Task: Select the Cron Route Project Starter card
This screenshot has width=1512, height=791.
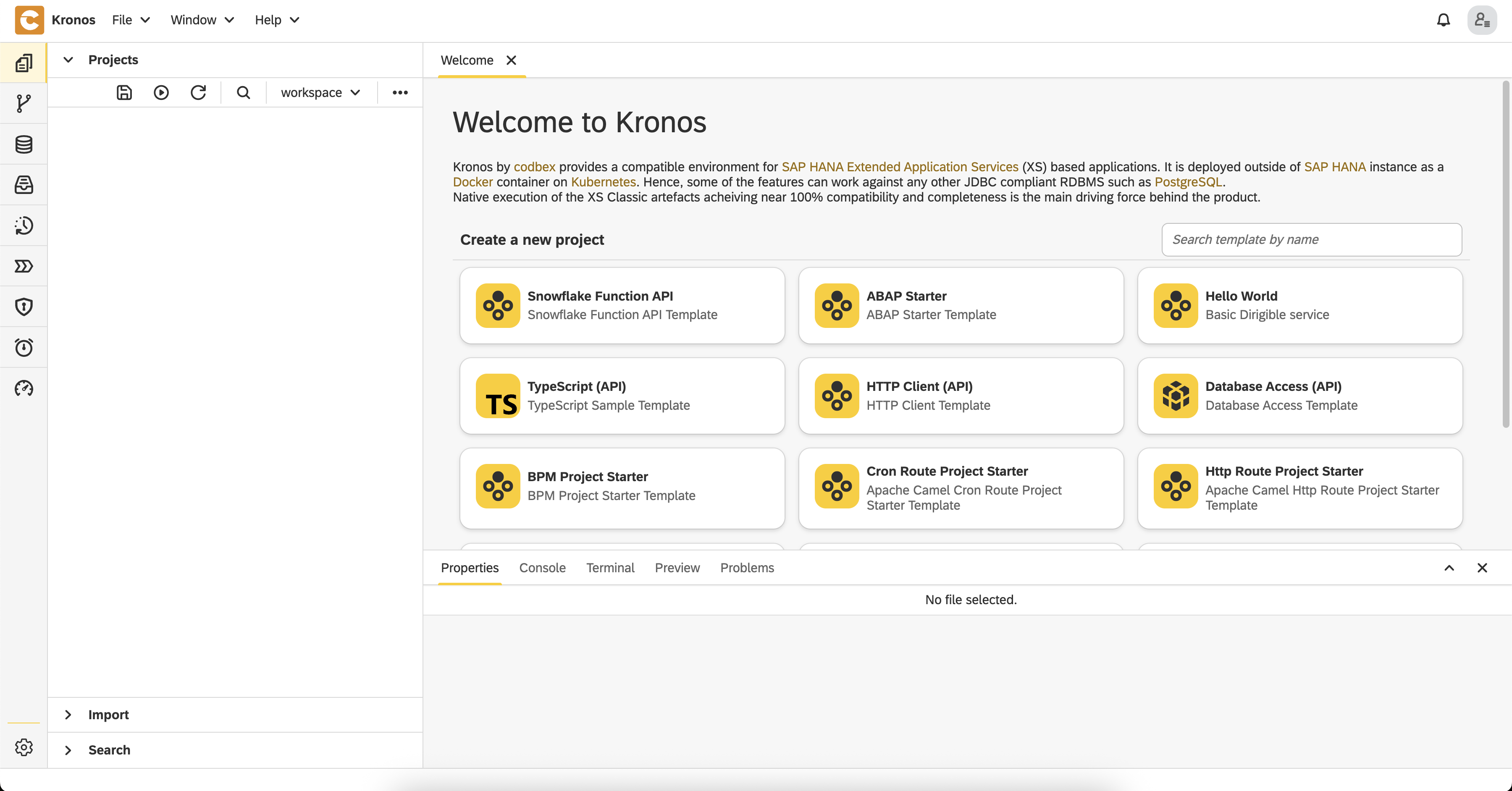Action: (961, 488)
